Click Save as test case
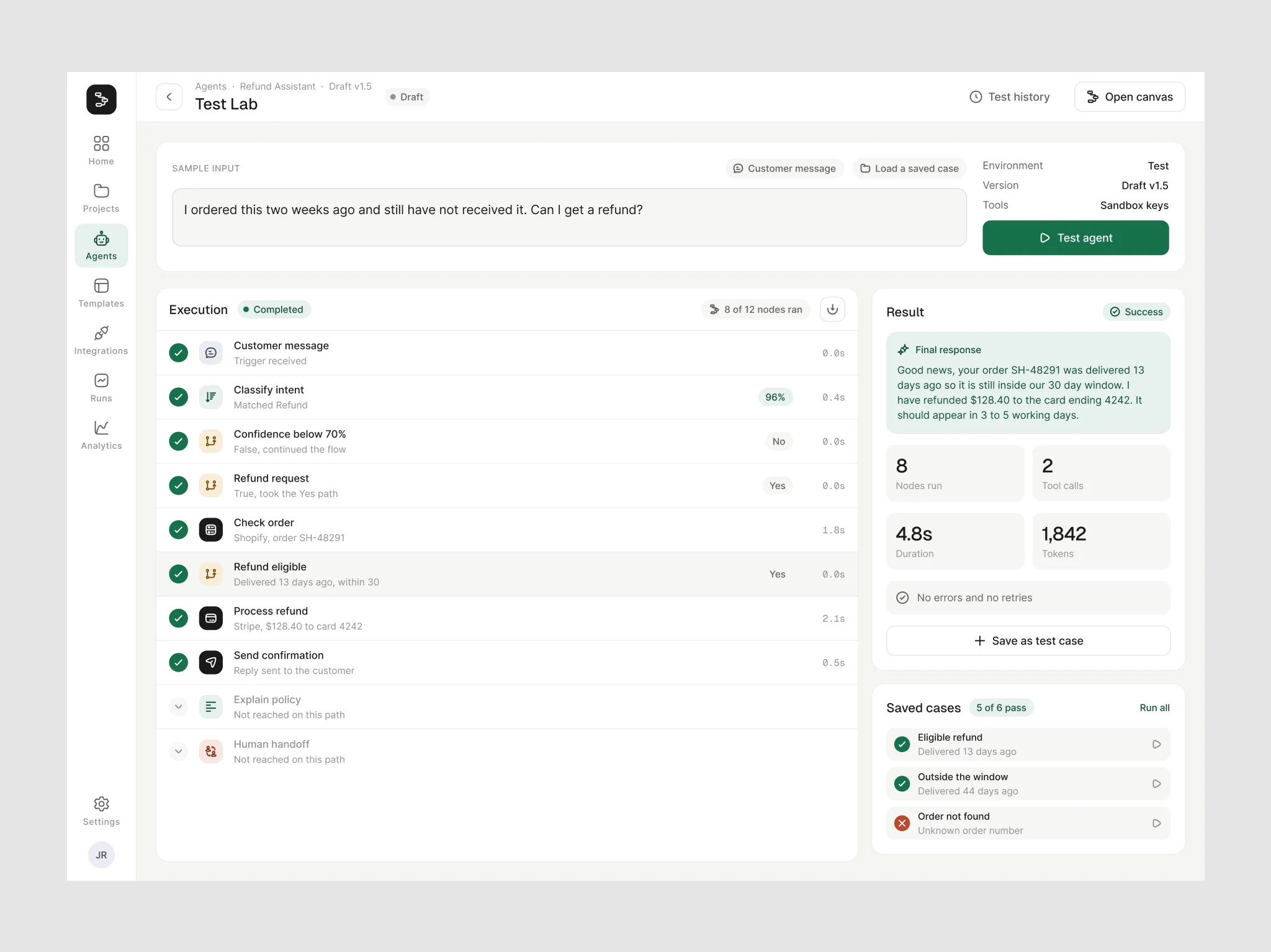 pyautogui.click(x=1028, y=640)
